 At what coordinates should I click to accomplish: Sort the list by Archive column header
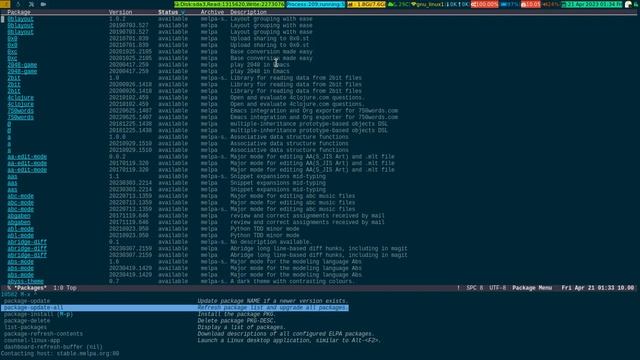(x=212, y=12)
